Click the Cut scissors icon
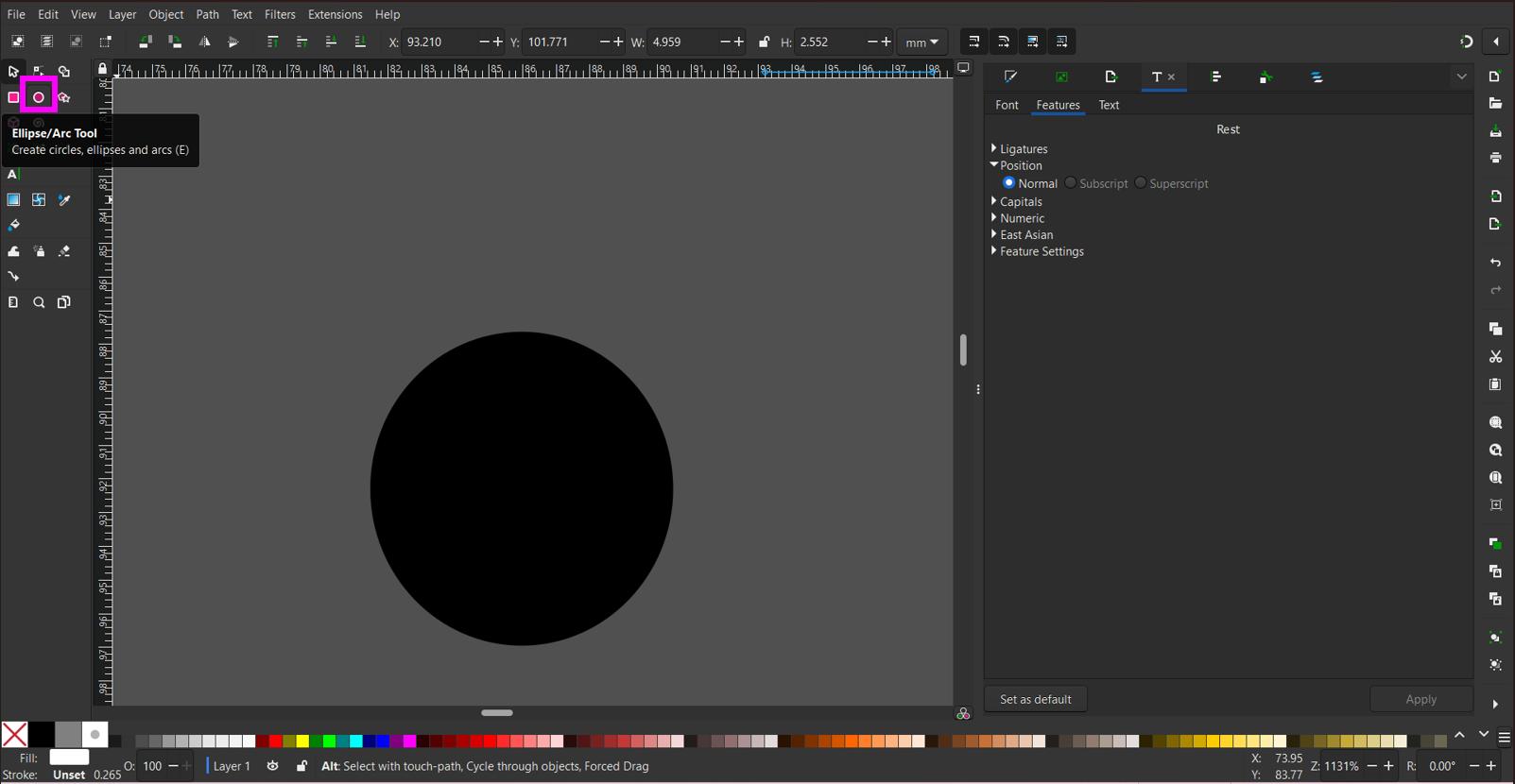 click(1495, 357)
